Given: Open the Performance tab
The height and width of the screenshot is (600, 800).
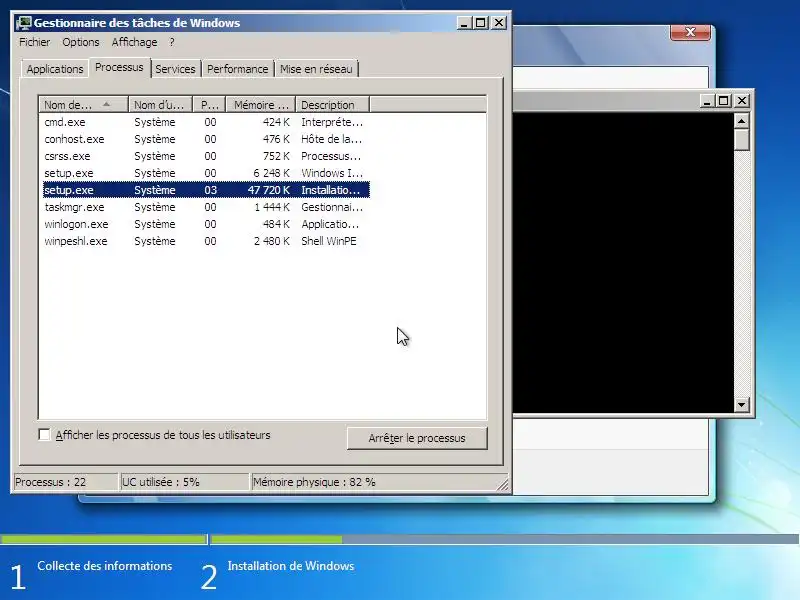Looking at the screenshot, I should 238,69.
